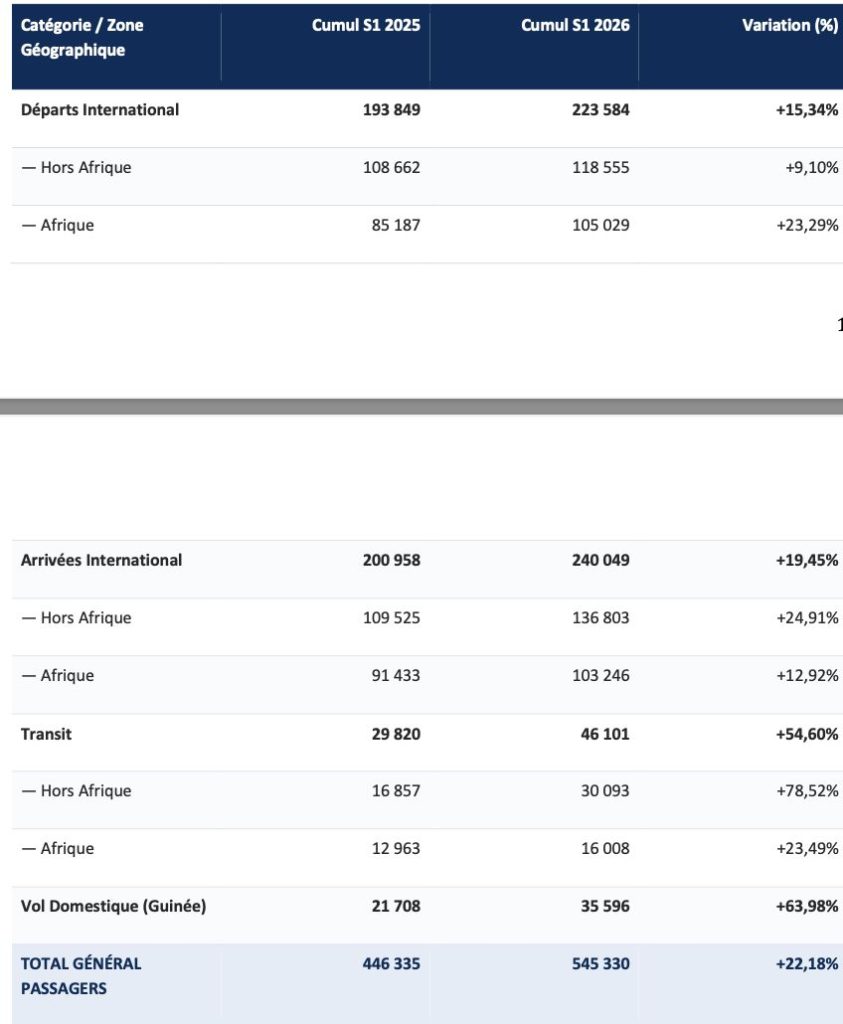Select the +54,60% transit variation
This screenshot has width=843, height=1024.
pos(807,733)
